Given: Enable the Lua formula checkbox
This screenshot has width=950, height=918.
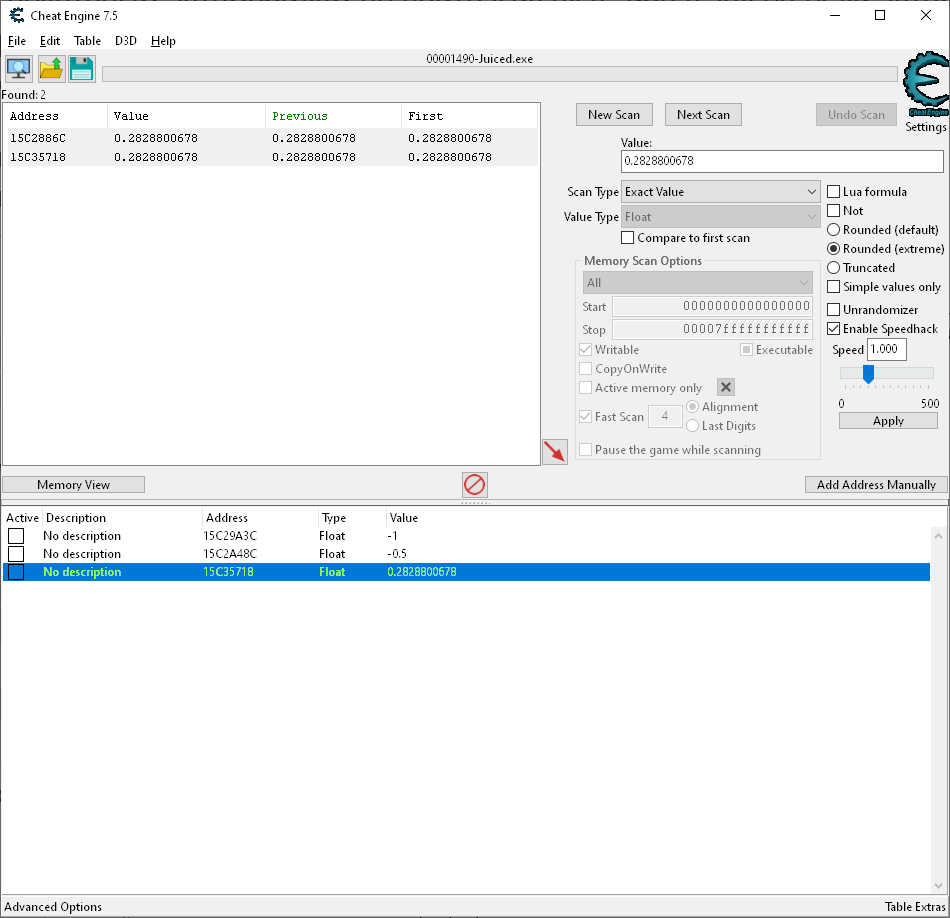Looking at the screenshot, I should click(834, 192).
